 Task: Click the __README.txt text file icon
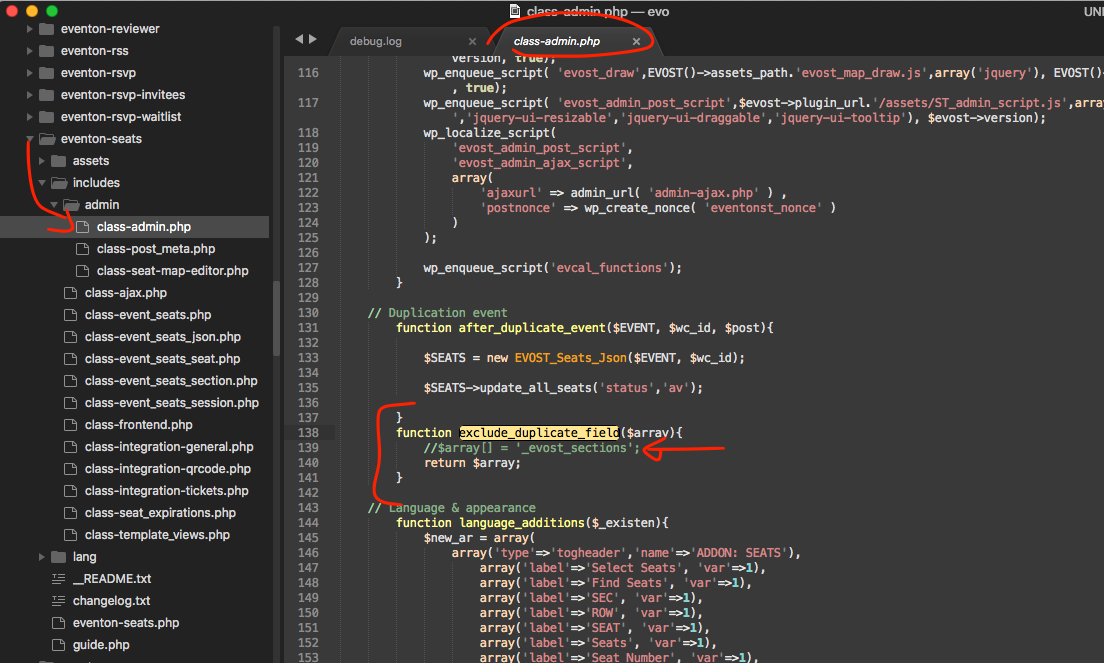[58, 579]
